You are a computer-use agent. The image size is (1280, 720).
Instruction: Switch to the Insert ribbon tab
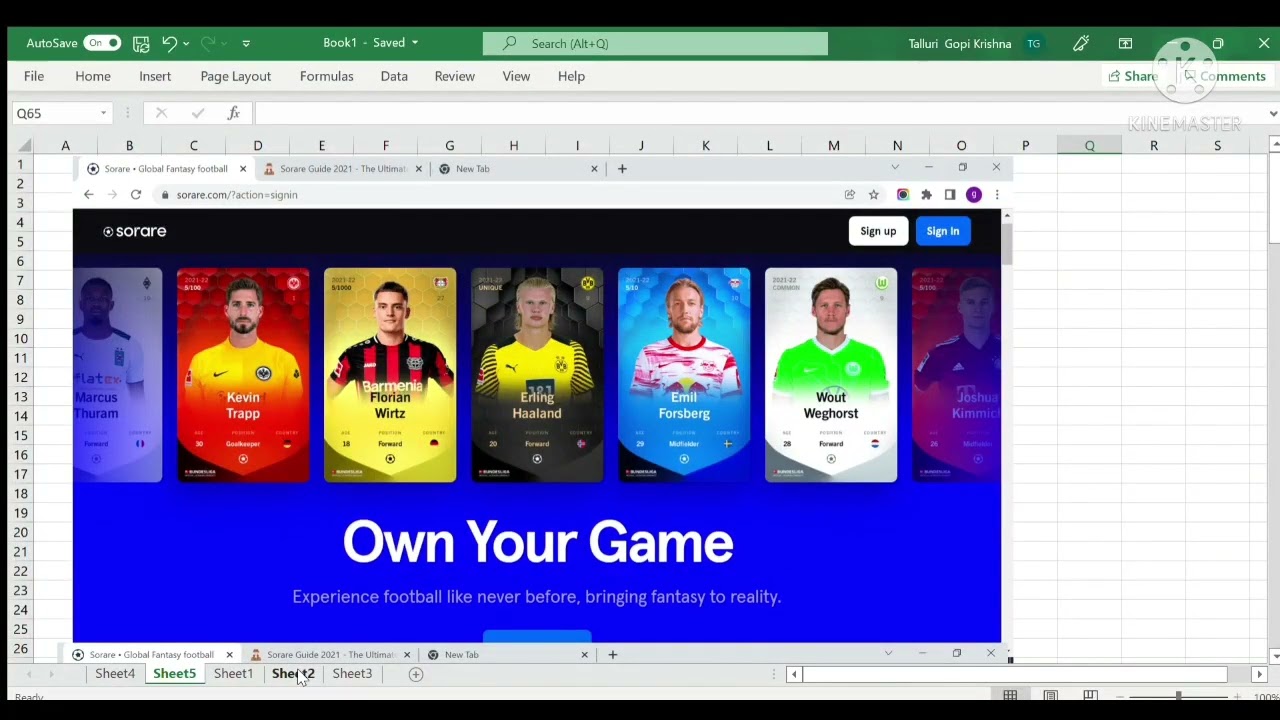click(155, 76)
